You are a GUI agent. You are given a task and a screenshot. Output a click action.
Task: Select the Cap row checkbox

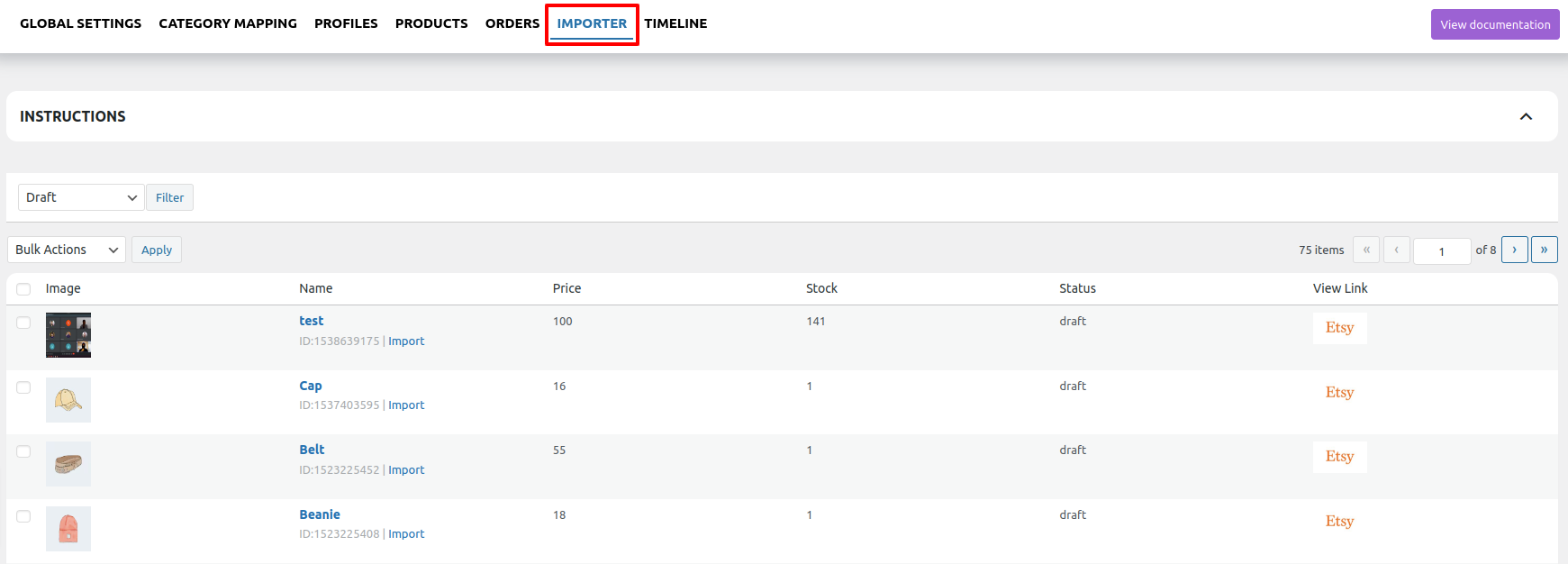23,387
